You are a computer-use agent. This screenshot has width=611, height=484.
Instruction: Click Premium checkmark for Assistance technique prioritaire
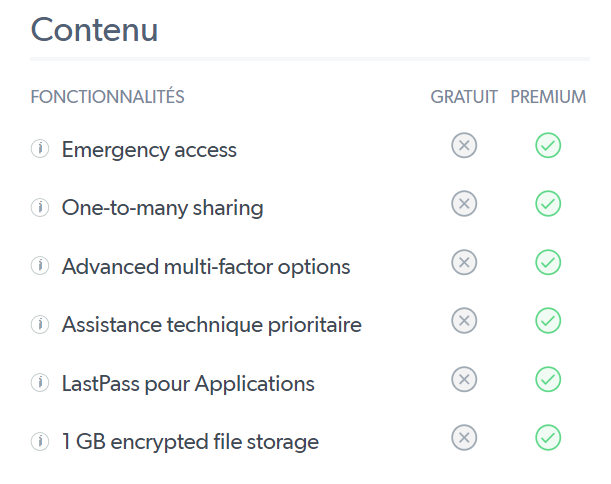(x=548, y=321)
